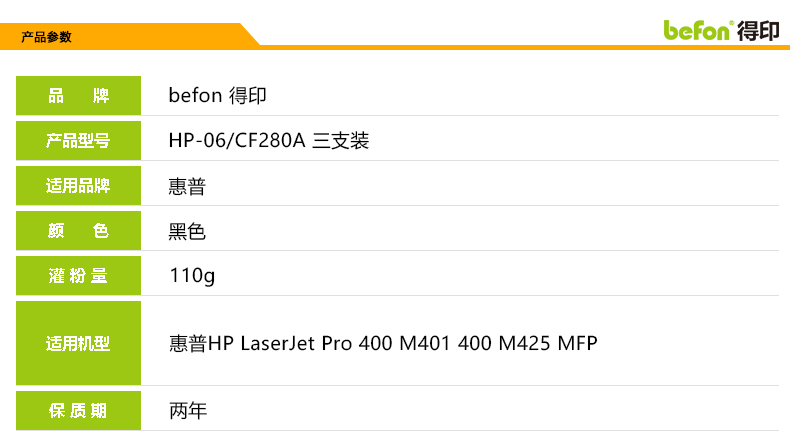The width and height of the screenshot is (790, 444).
Task: Click the 黑色 color value
Action: click(x=187, y=232)
